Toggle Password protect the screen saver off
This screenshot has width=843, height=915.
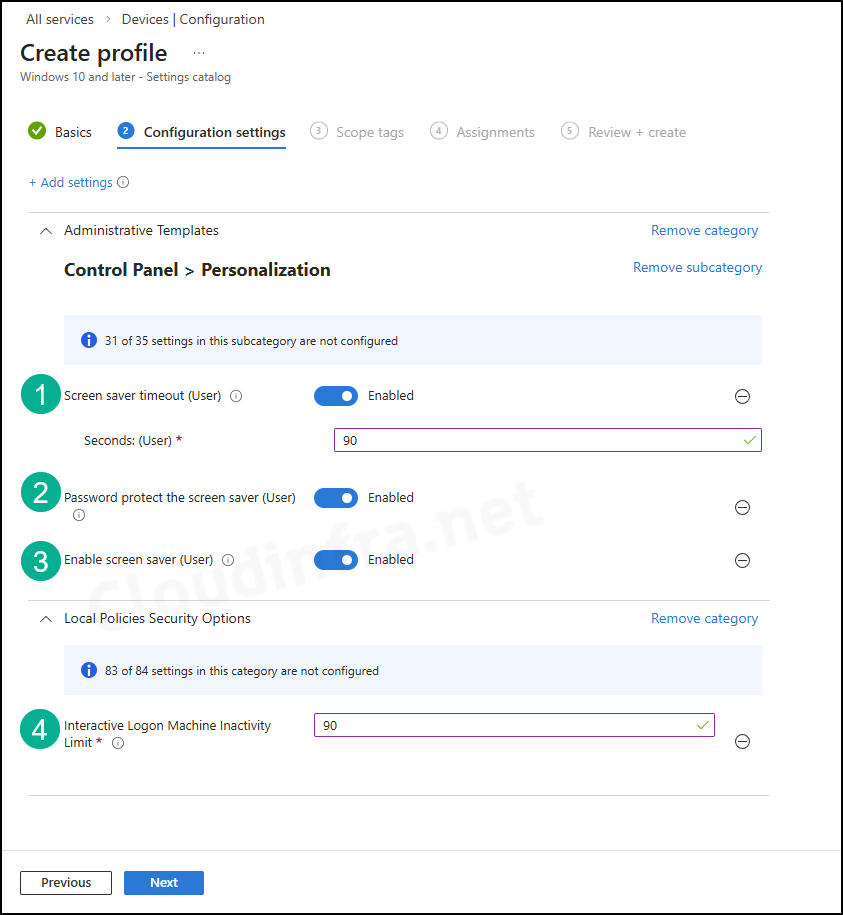click(x=336, y=498)
